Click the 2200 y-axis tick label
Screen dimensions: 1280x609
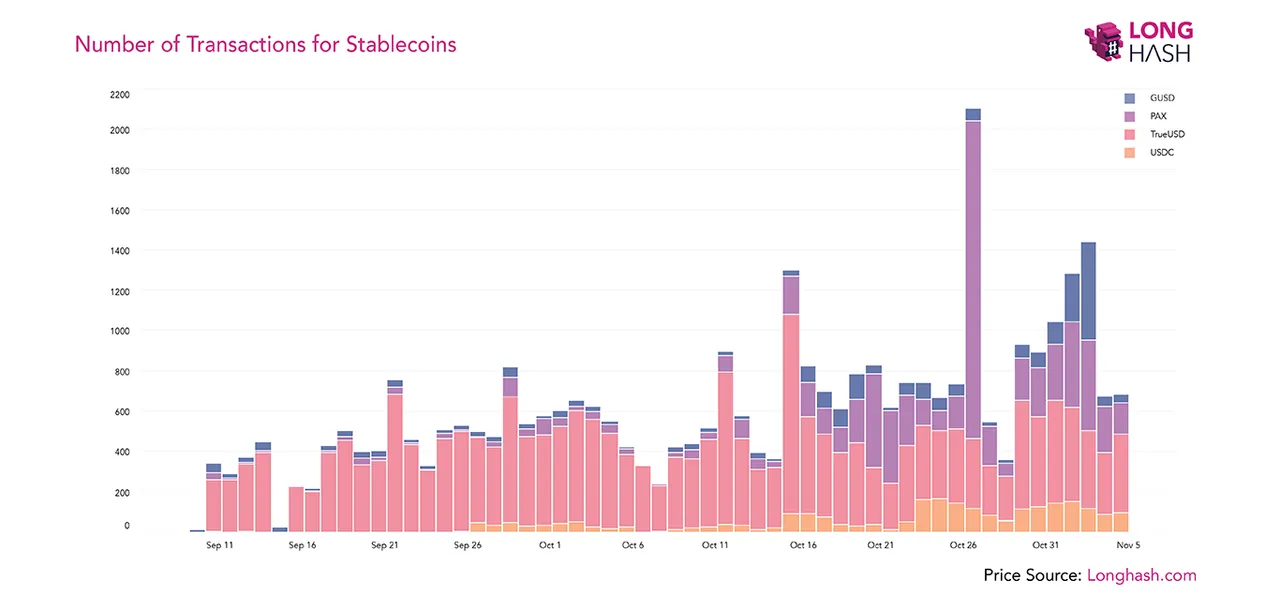click(x=119, y=94)
